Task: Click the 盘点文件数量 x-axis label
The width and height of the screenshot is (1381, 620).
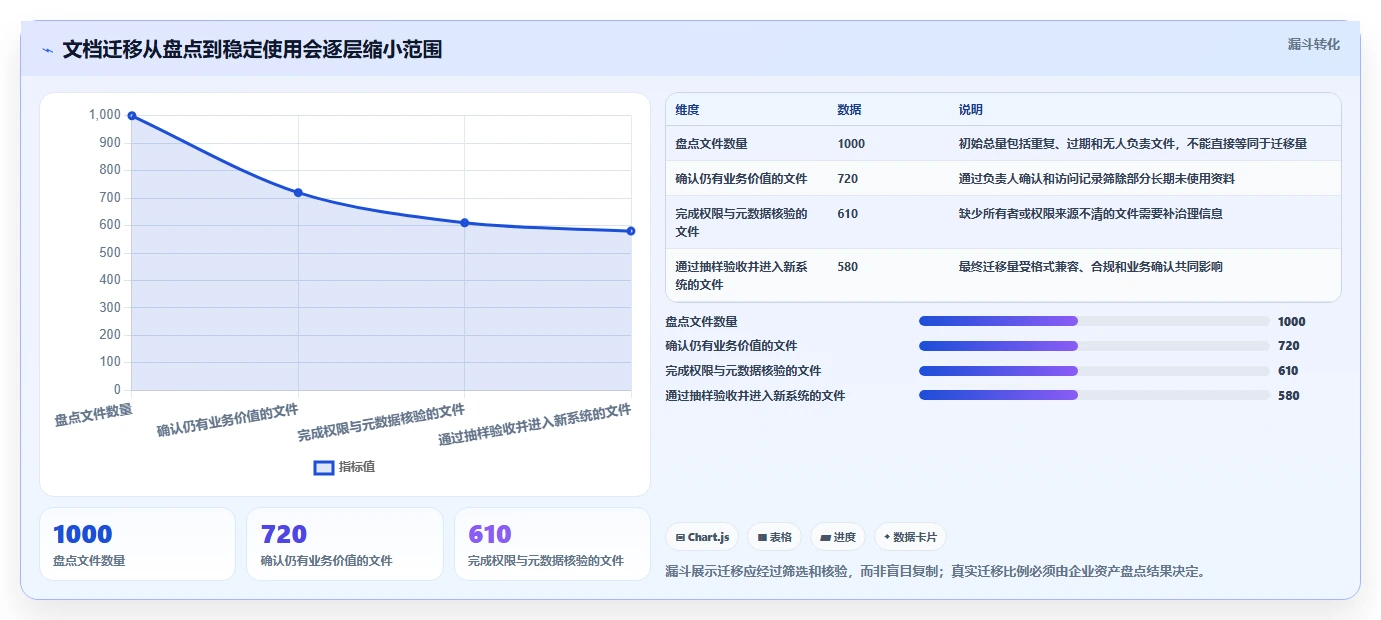Action: 93,414
